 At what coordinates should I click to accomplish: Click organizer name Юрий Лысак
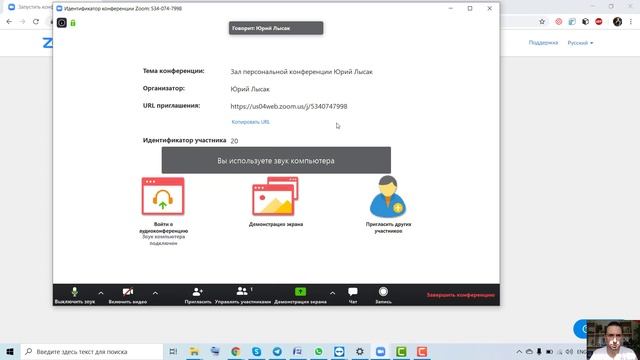(x=250, y=89)
